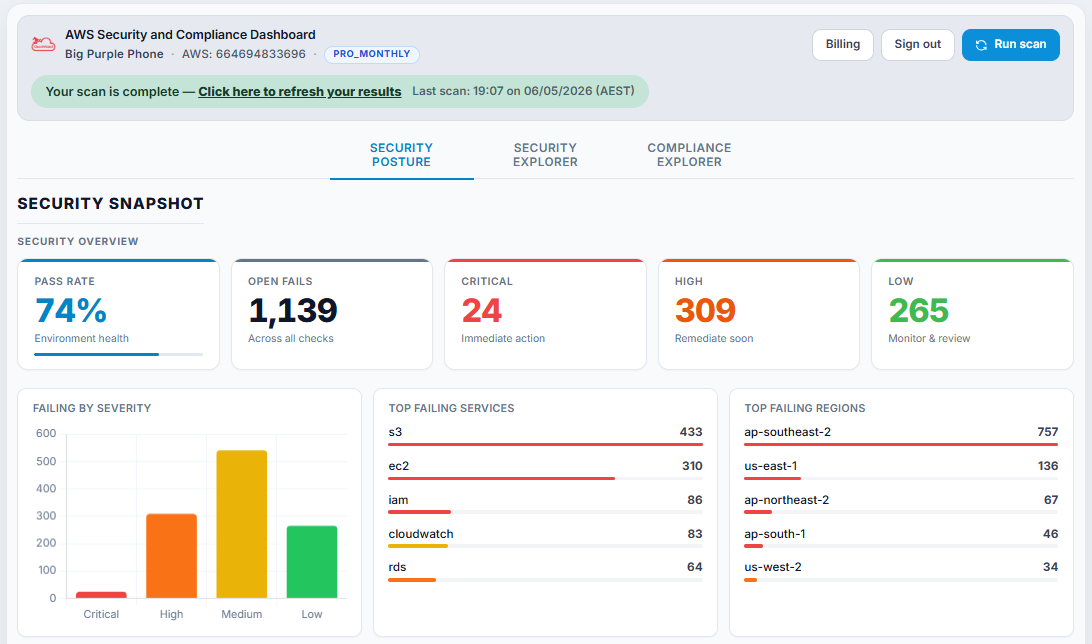The height and width of the screenshot is (644, 1092).
Task: Open the Billing page
Action: pos(843,45)
